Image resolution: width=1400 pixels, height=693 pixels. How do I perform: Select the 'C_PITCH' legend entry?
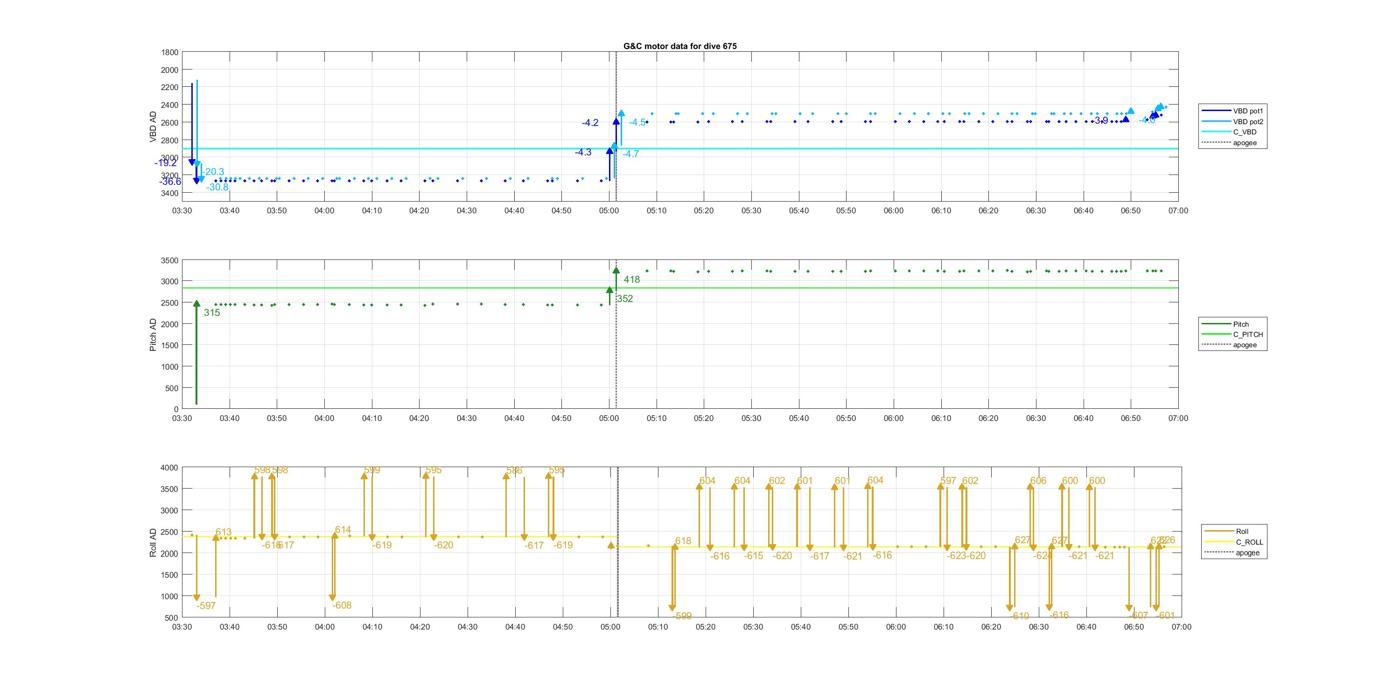1233,334
